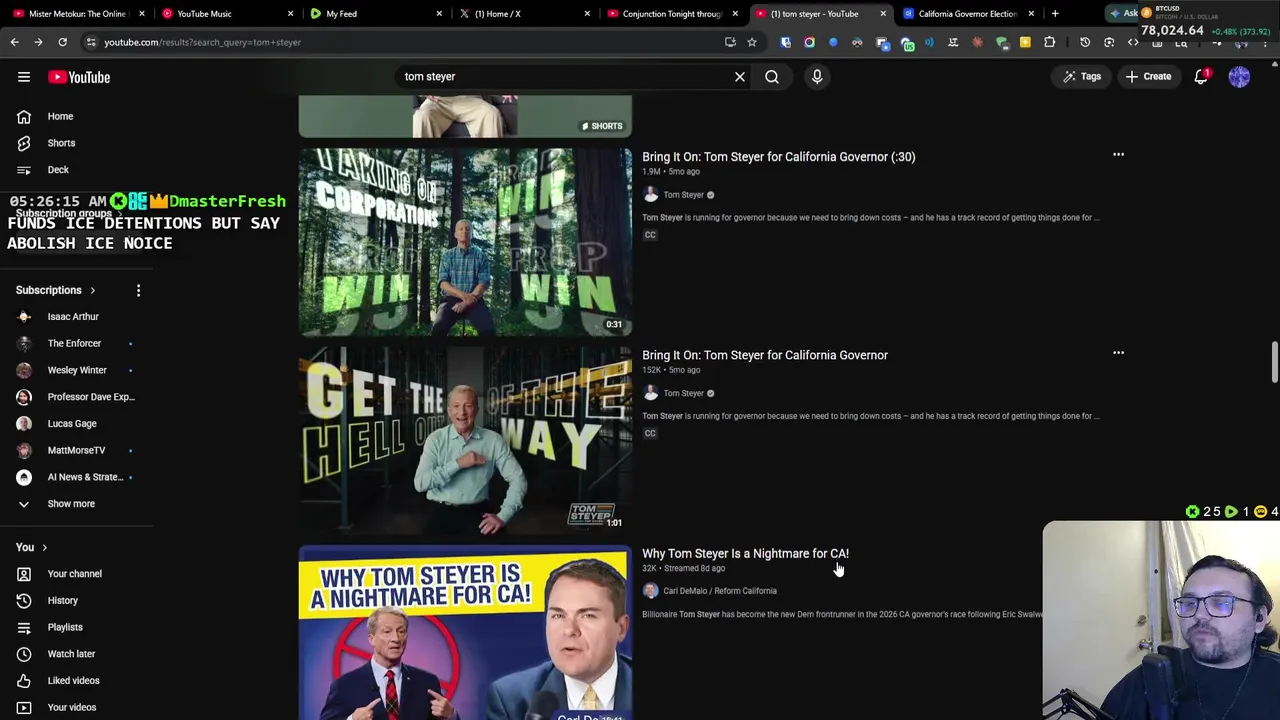Click Taking On Corporations video thumbnail
Screen dimensions: 1280x720
coord(465,242)
